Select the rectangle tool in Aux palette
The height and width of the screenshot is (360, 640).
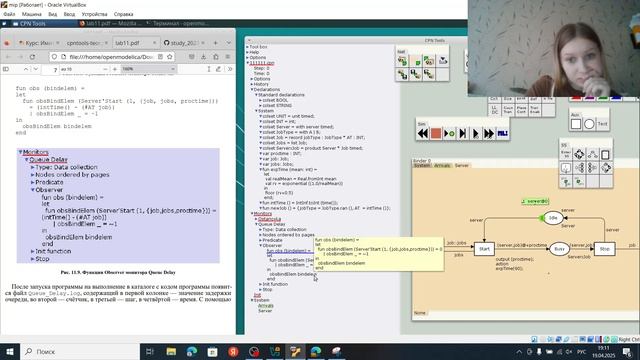(576, 124)
